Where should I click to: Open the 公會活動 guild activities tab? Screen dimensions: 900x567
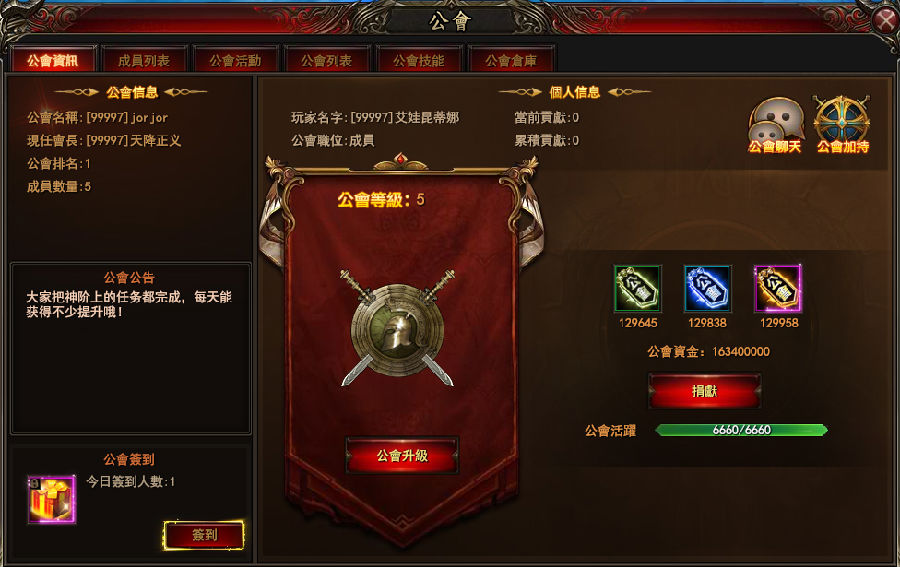pos(235,60)
